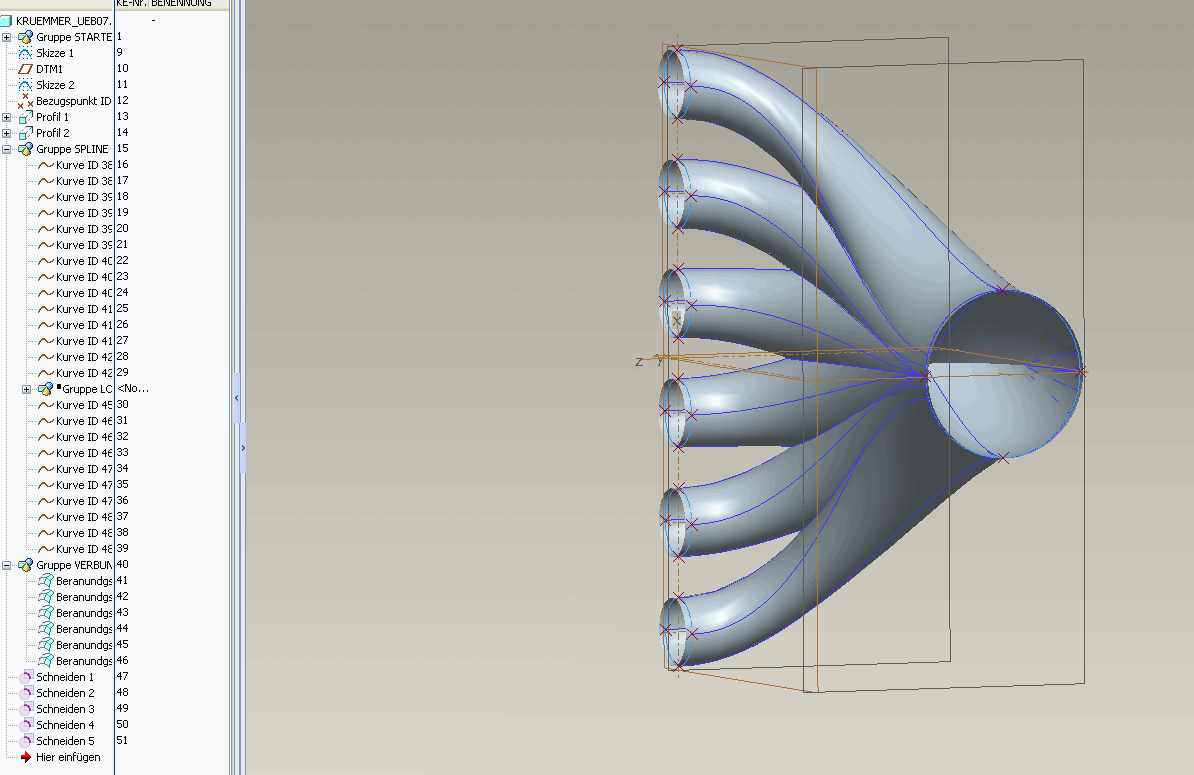Click the right-pointing arrow on the panel splitter
Viewport: 1194px width, 775px height.
[x=243, y=448]
